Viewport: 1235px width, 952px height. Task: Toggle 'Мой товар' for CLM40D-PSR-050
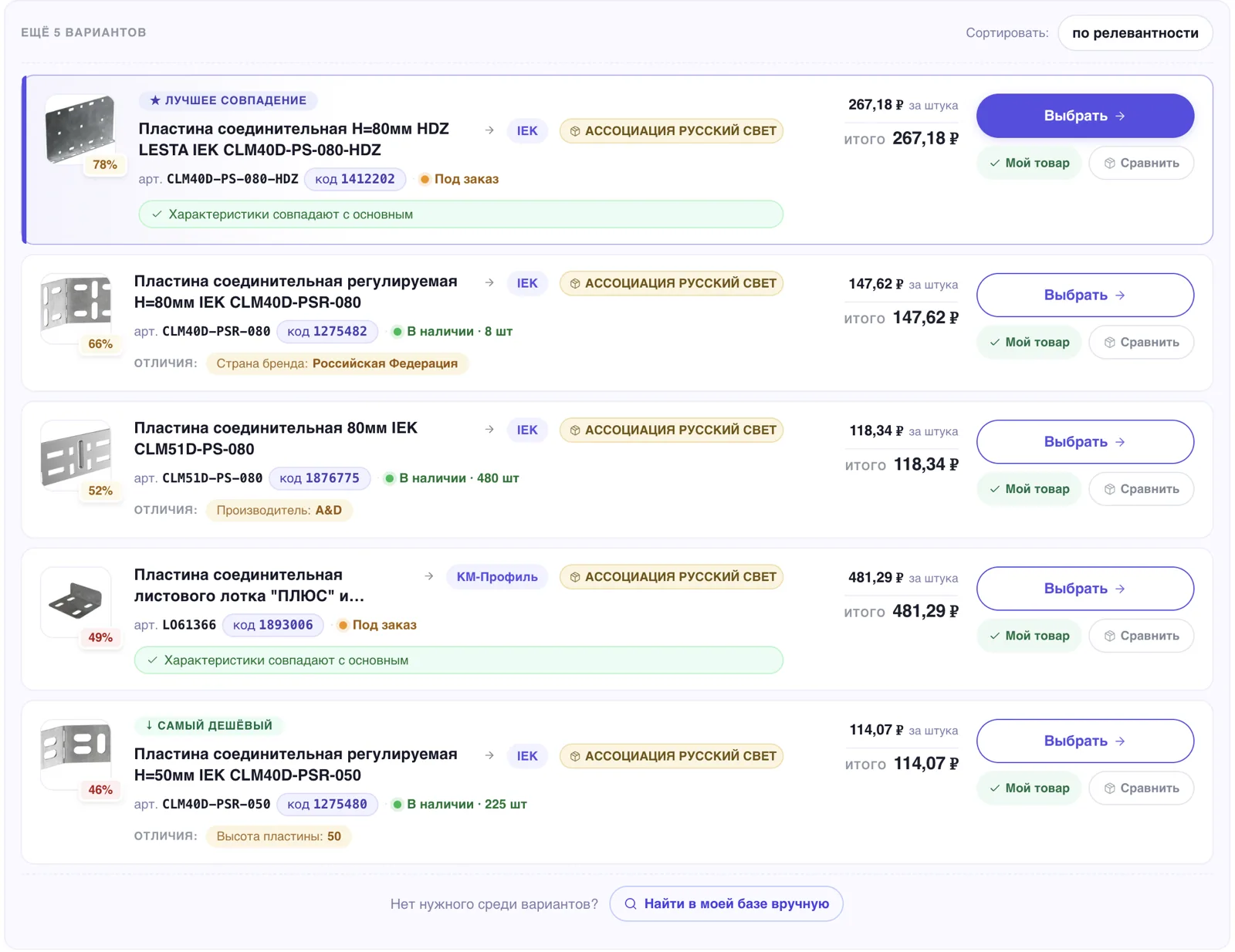point(1029,788)
